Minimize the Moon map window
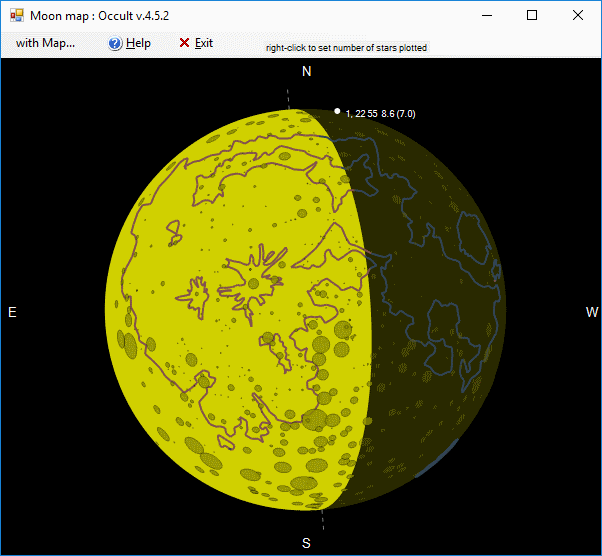This screenshot has height=556, width=602. click(x=486, y=15)
